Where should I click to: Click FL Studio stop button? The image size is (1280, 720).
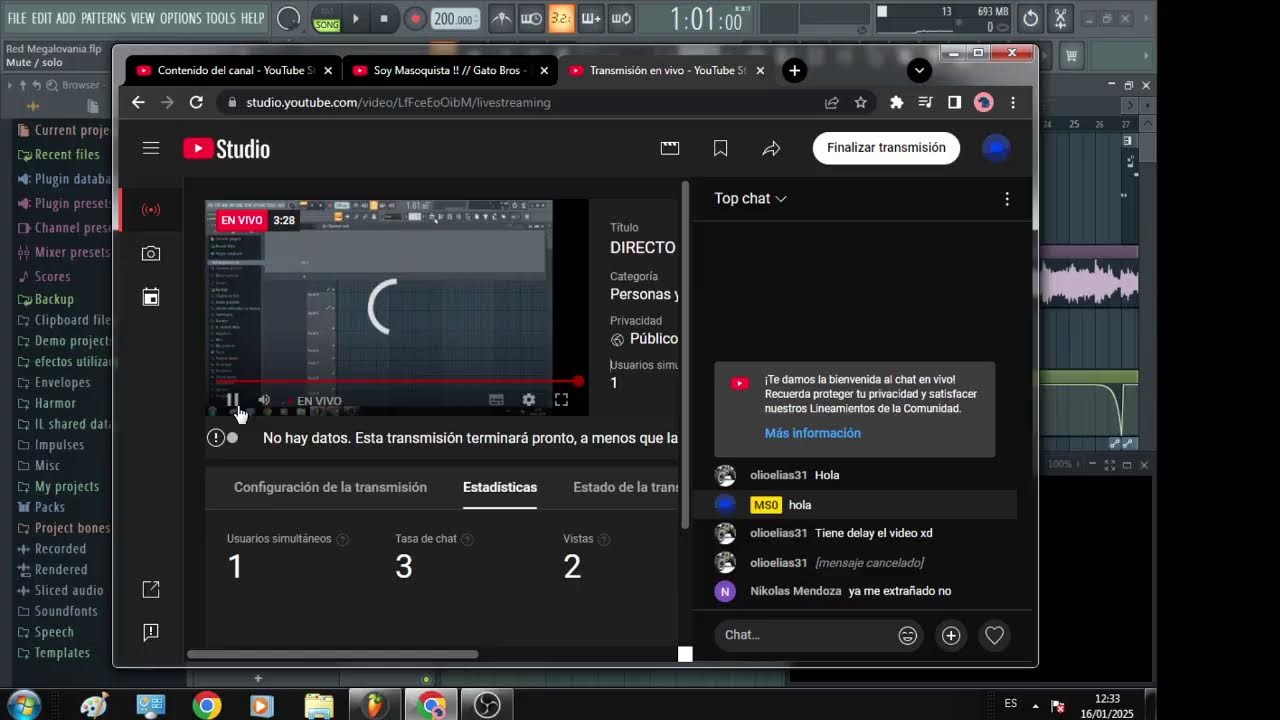[x=384, y=18]
